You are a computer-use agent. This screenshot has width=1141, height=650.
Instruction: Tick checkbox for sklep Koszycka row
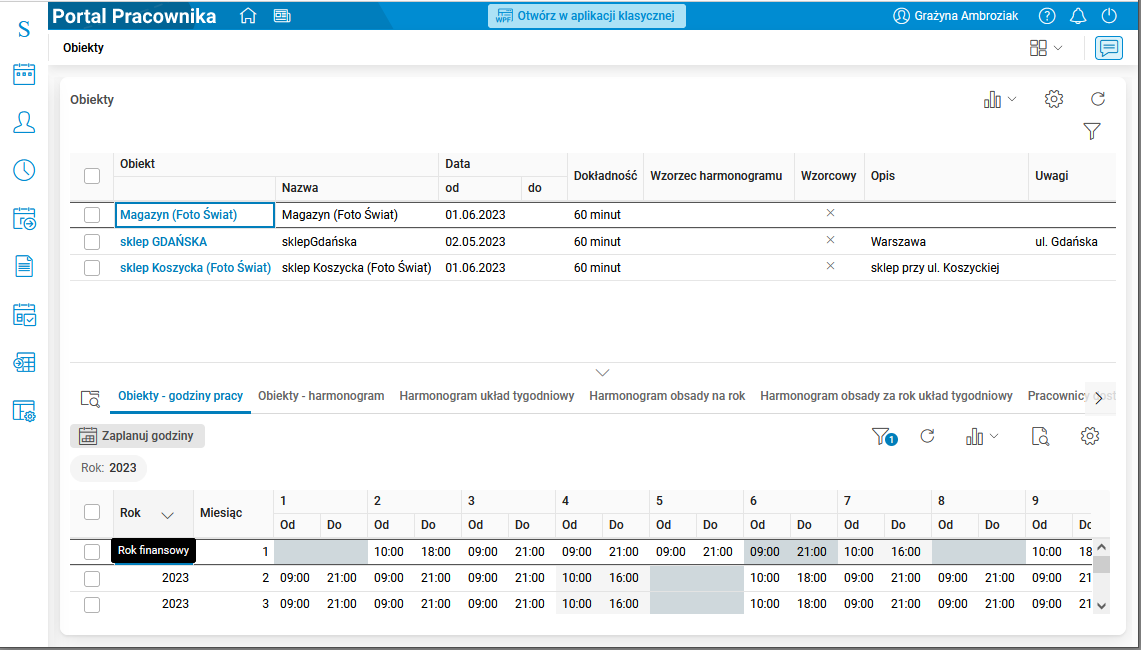click(92, 268)
